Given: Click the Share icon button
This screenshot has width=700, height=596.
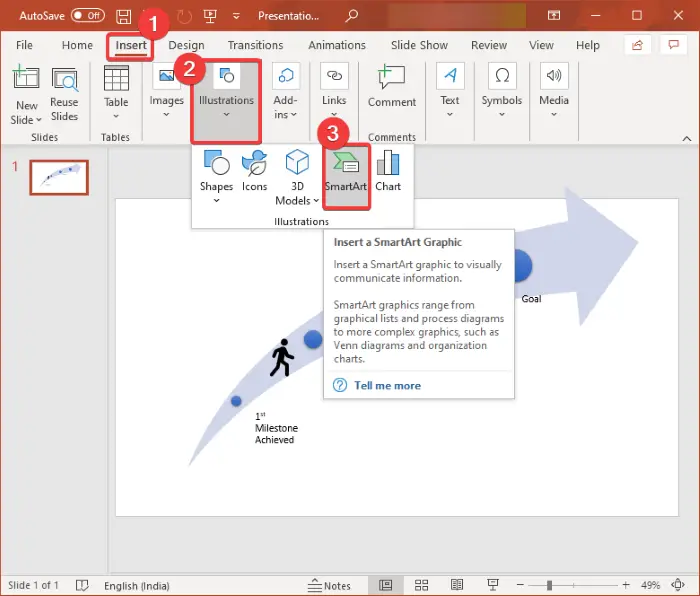Looking at the screenshot, I should pos(638,45).
